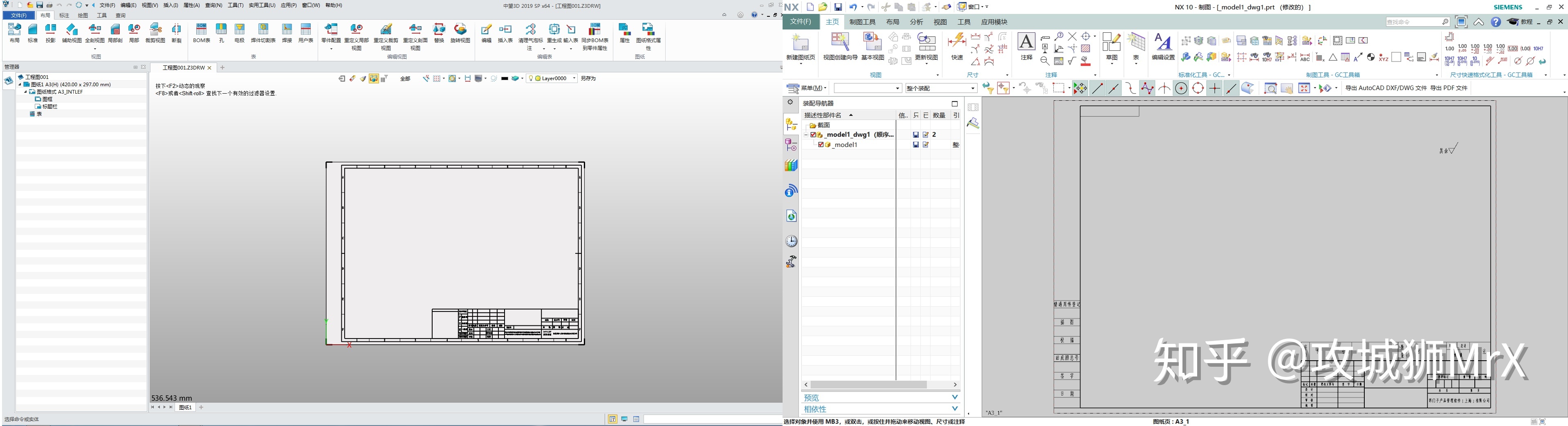Click the 查找命令 search field in NX
Screen dimensions: 1568x426
tap(1418, 22)
